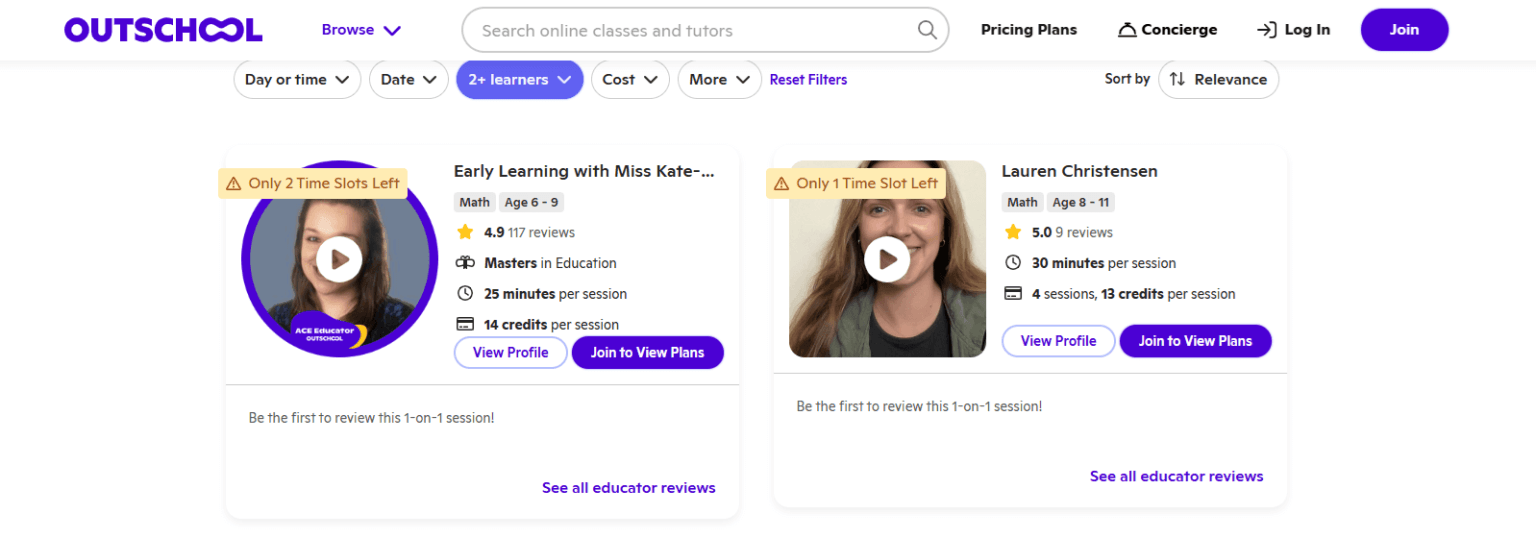Screen dimensions: 1536x538
Task: Expand the Day or time filter
Action: click(297, 80)
